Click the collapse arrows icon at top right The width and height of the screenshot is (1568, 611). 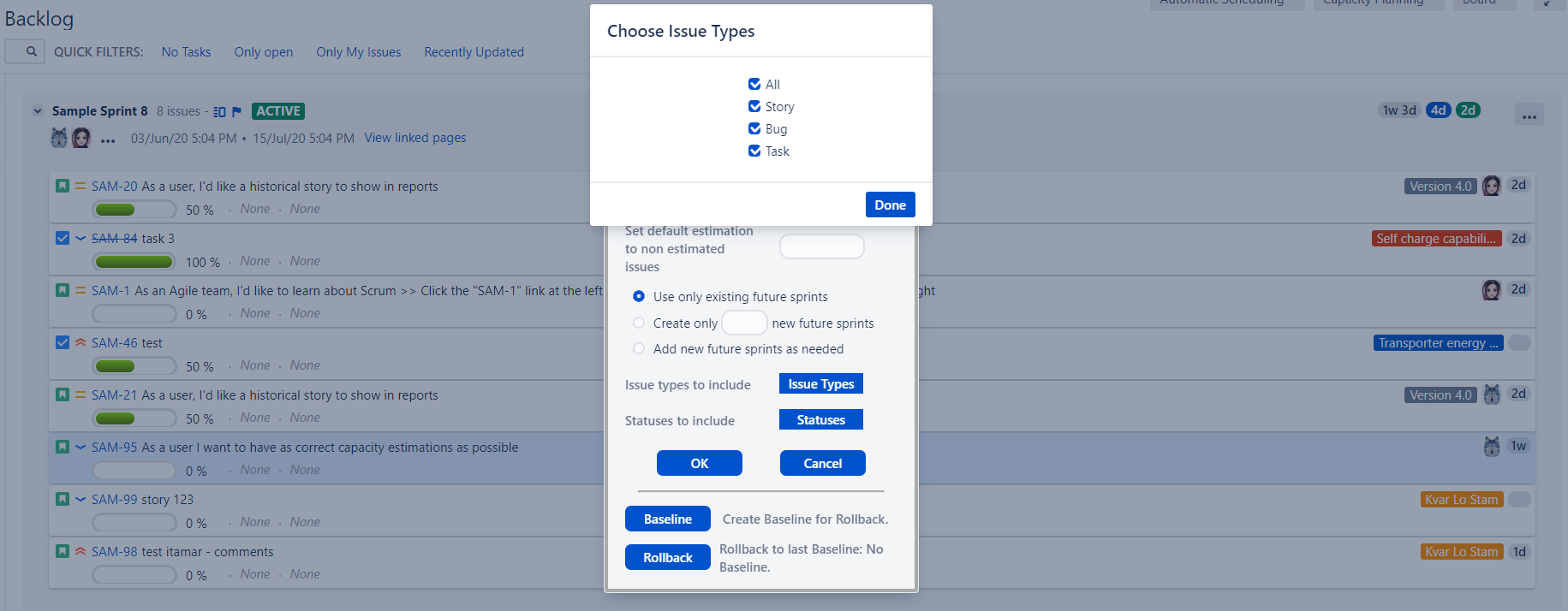tap(1547, 3)
